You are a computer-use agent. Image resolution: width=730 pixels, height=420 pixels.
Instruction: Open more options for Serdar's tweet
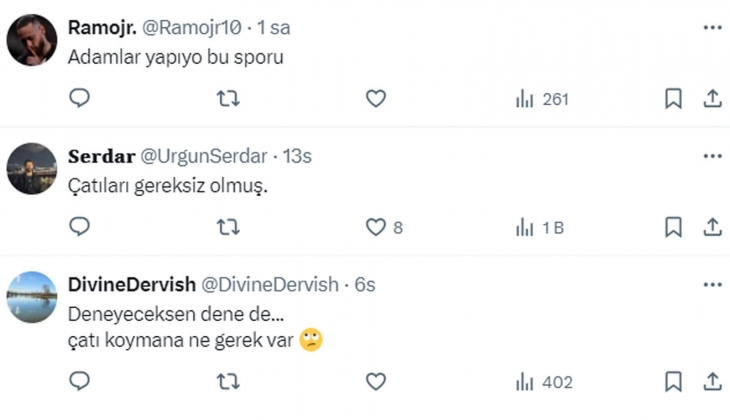click(712, 156)
